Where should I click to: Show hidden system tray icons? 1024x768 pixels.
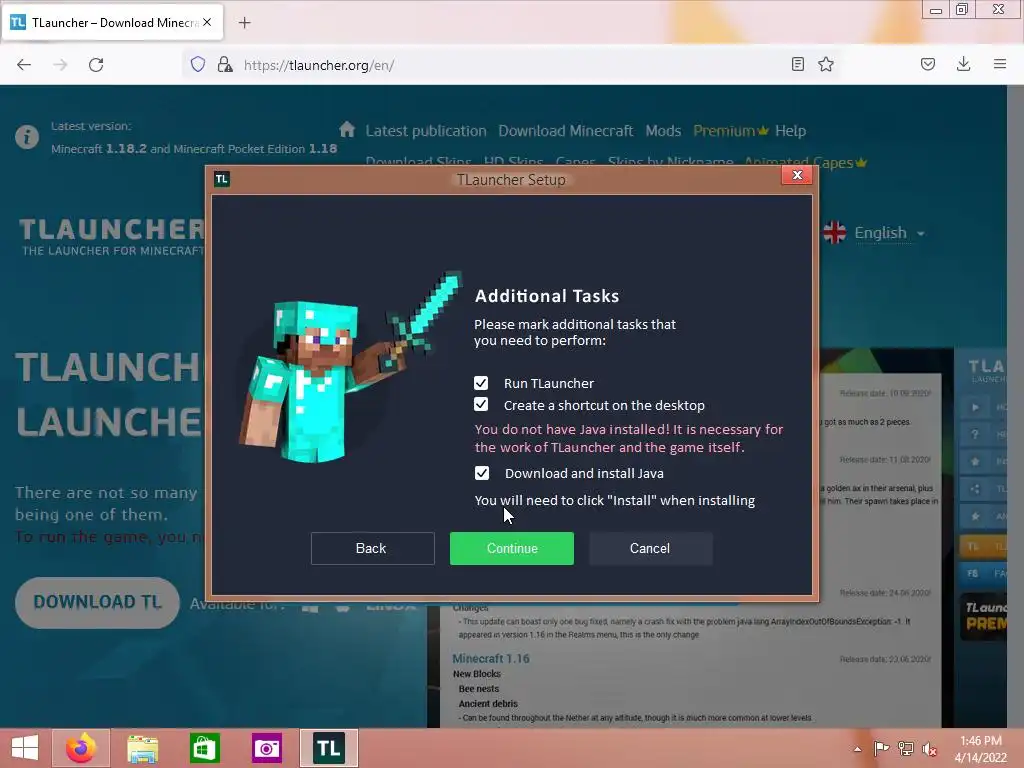(x=857, y=749)
